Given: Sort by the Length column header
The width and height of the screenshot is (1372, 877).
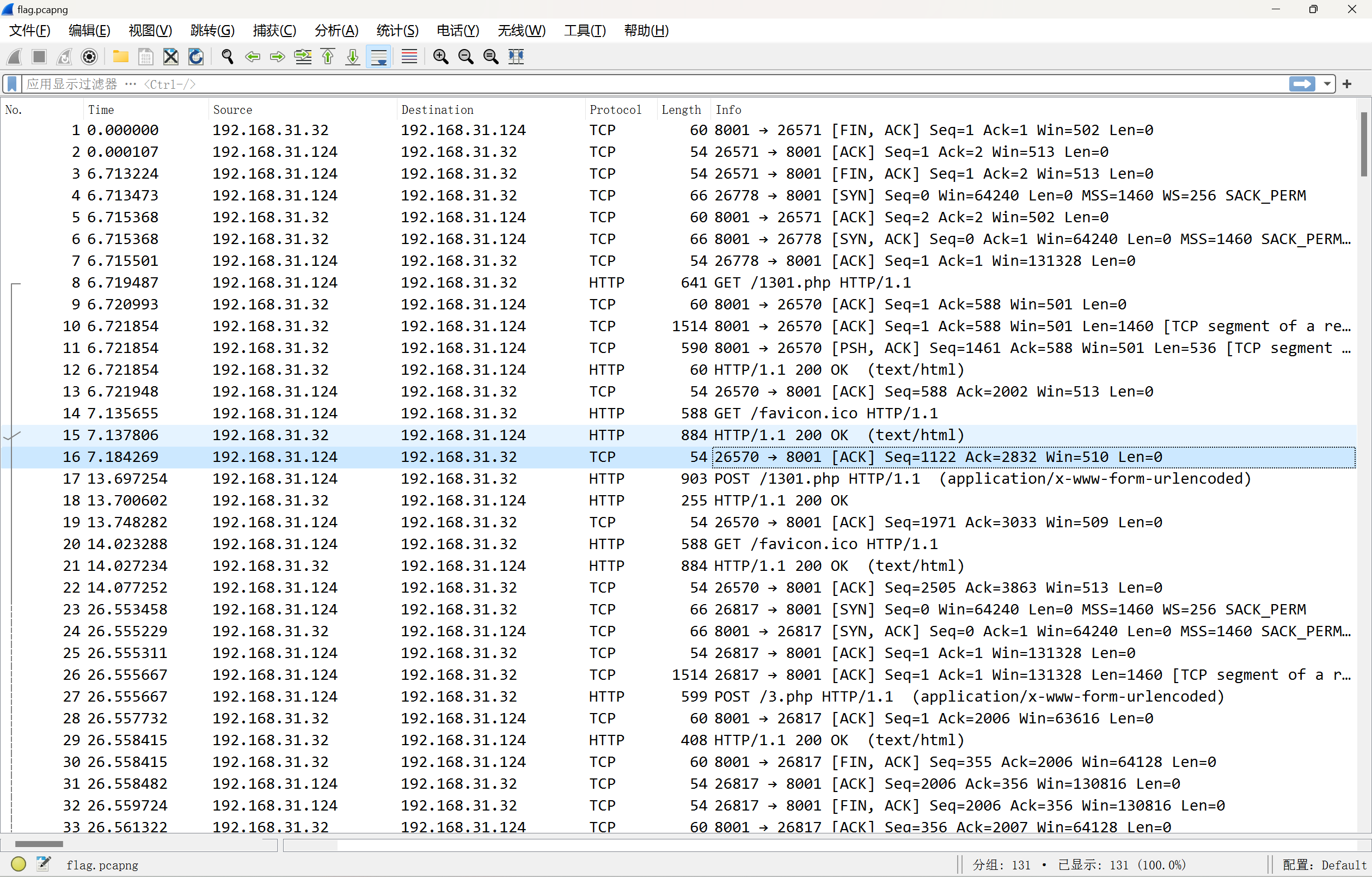Looking at the screenshot, I should (x=683, y=109).
